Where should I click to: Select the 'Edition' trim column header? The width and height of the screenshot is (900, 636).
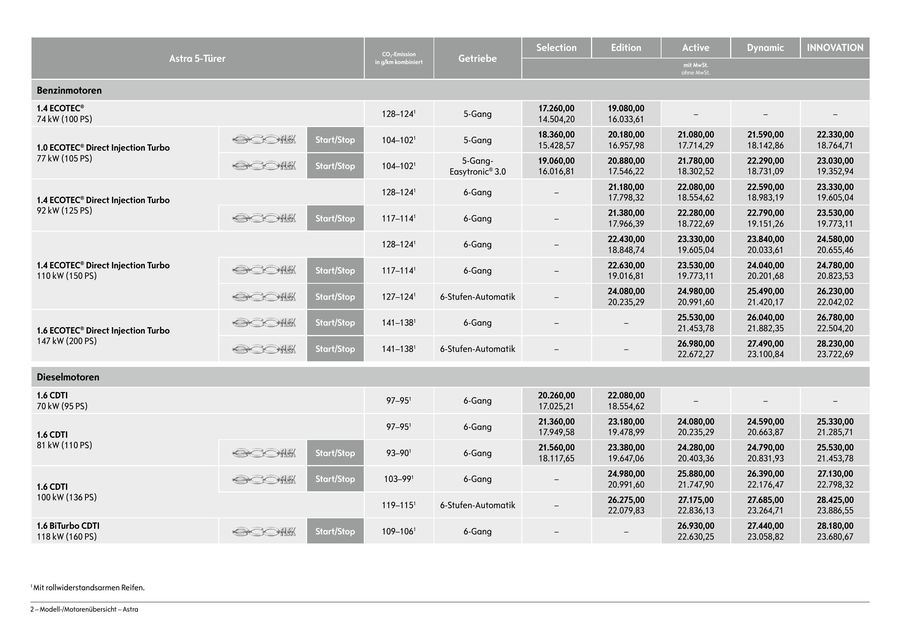(x=626, y=48)
